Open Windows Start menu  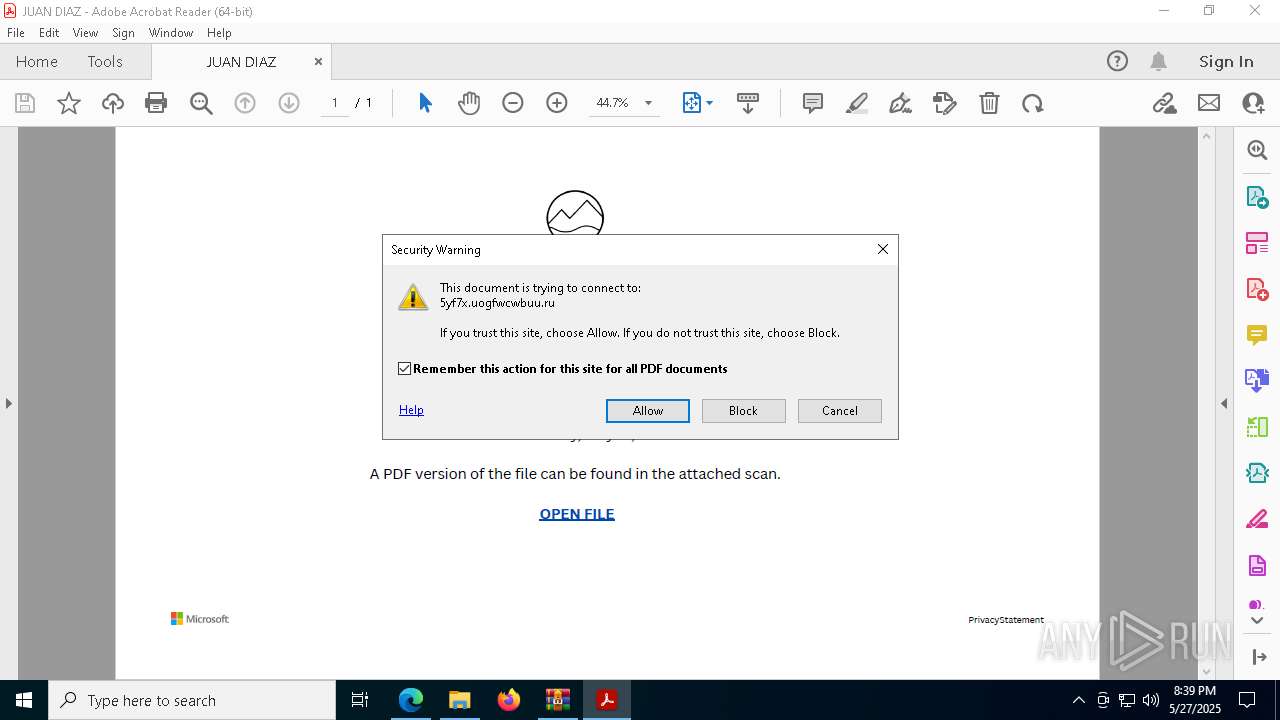pyautogui.click(x=24, y=700)
